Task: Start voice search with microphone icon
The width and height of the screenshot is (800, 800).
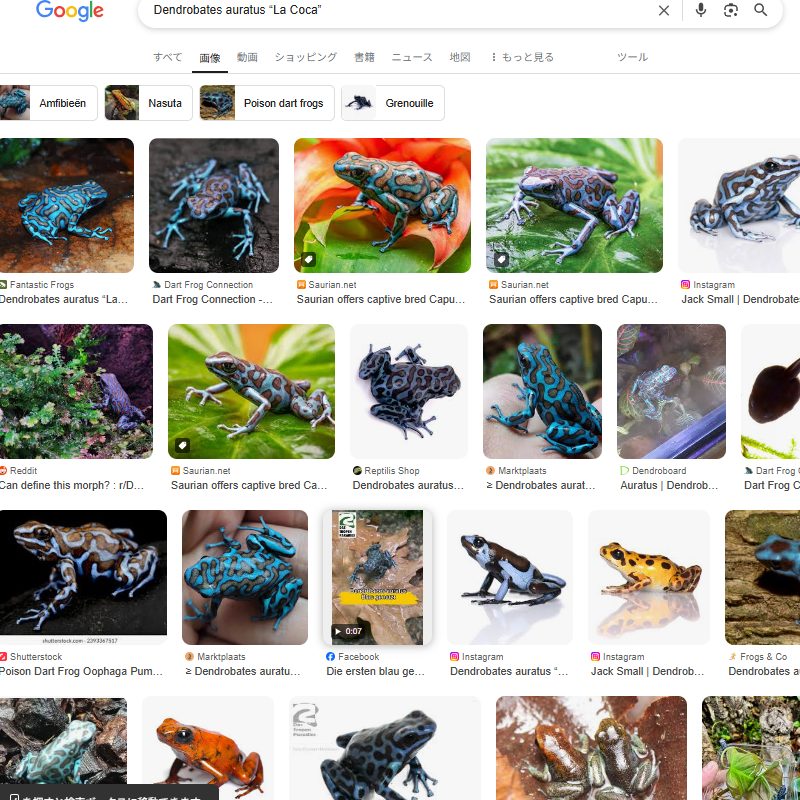Action: click(701, 10)
